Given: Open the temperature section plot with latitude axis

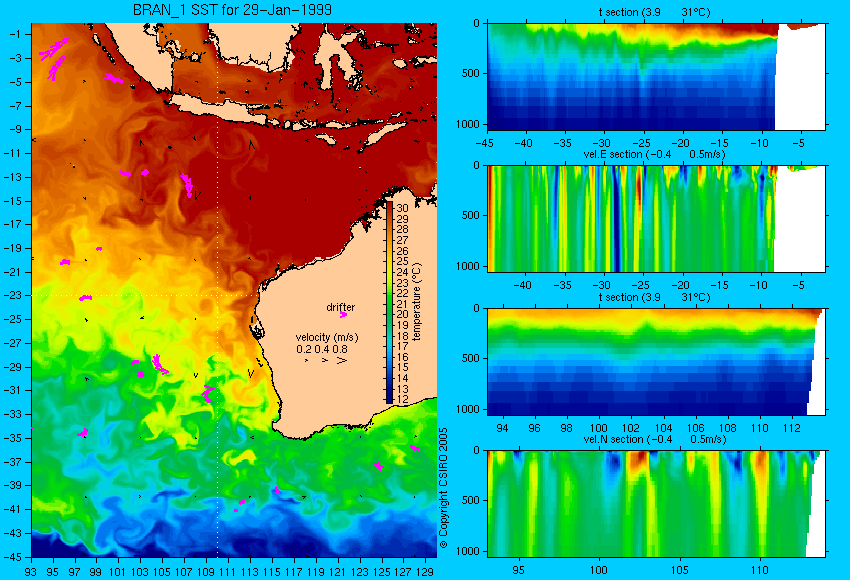Looking at the screenshot, I should pos(656,76).
